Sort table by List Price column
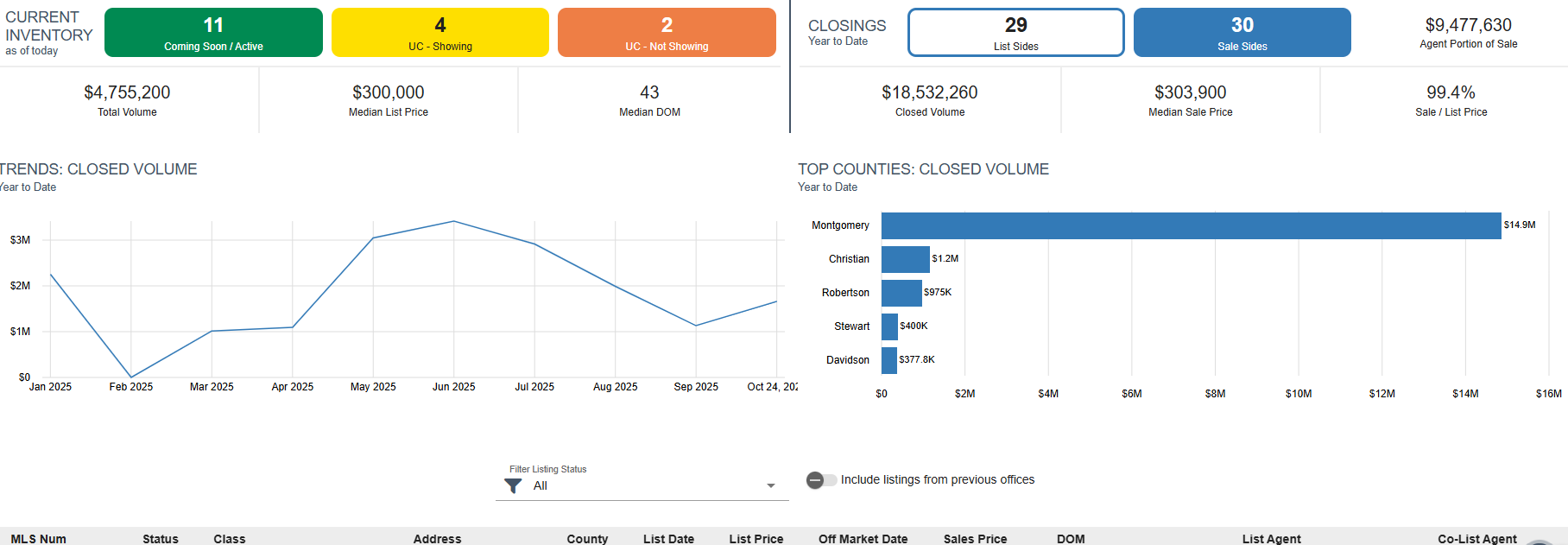Image resolution: width=1568 pixels, height=545 pixels. (x=756, y=538)
